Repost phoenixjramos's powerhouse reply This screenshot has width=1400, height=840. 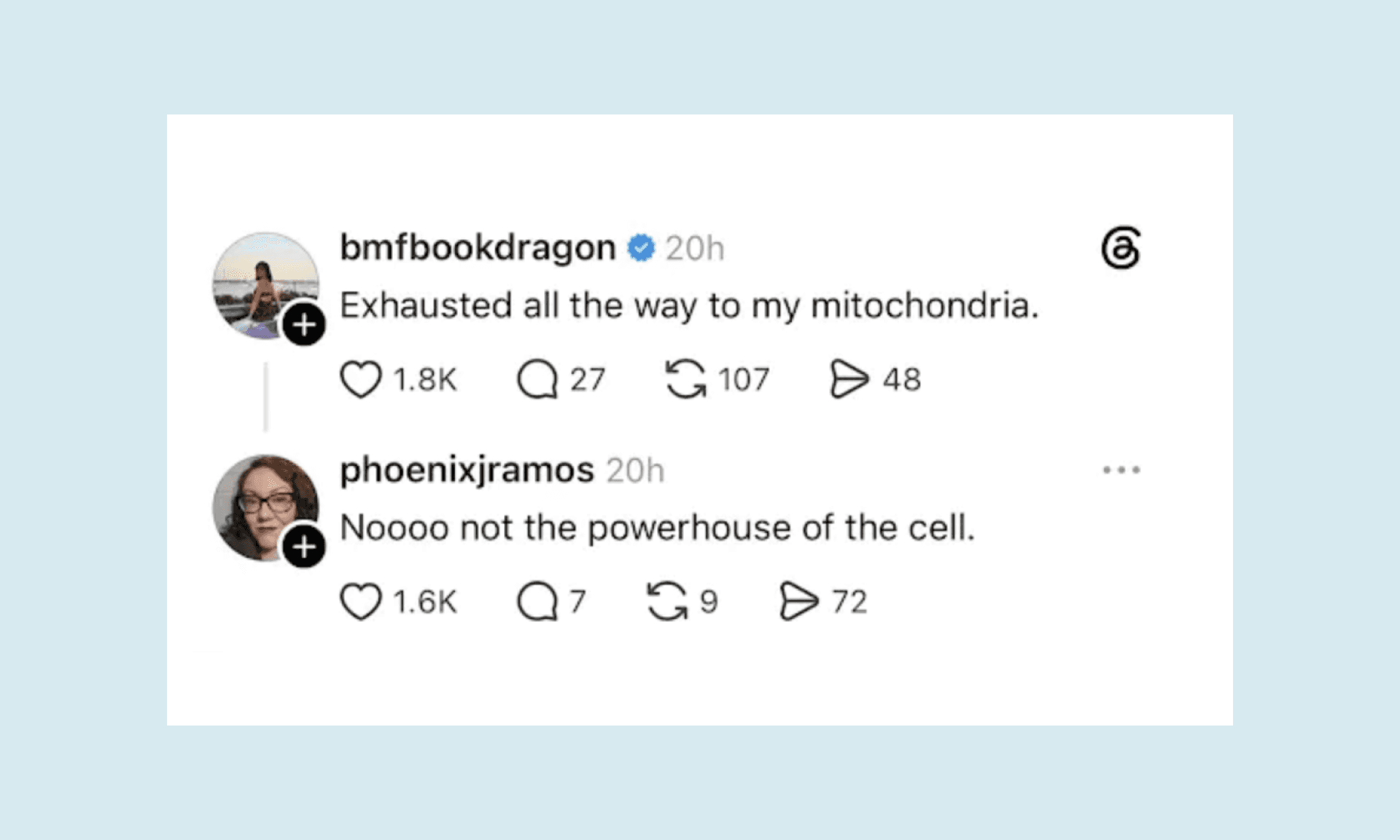667,602
